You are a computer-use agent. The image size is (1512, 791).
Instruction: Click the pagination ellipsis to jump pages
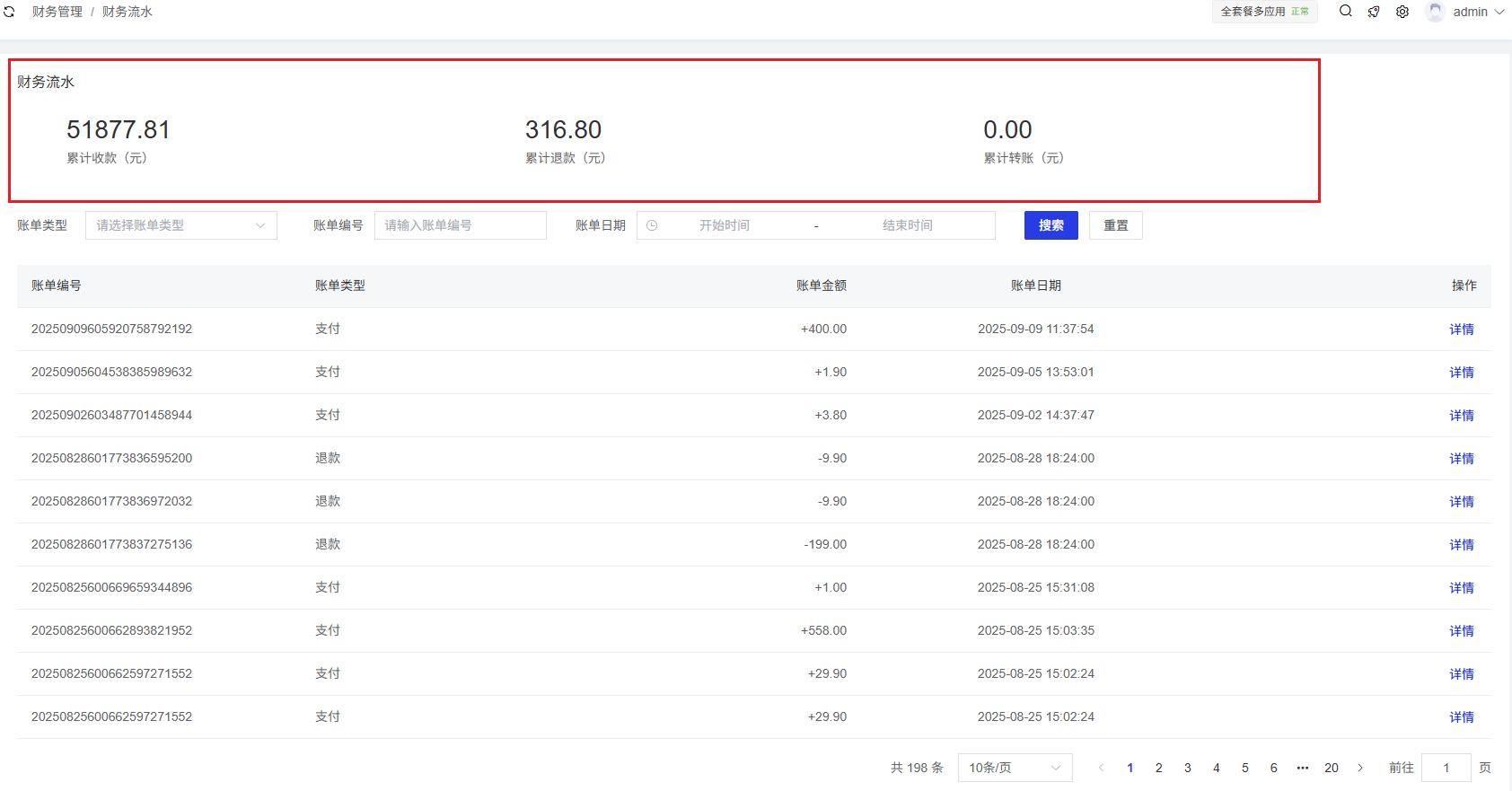[1303, 768]
